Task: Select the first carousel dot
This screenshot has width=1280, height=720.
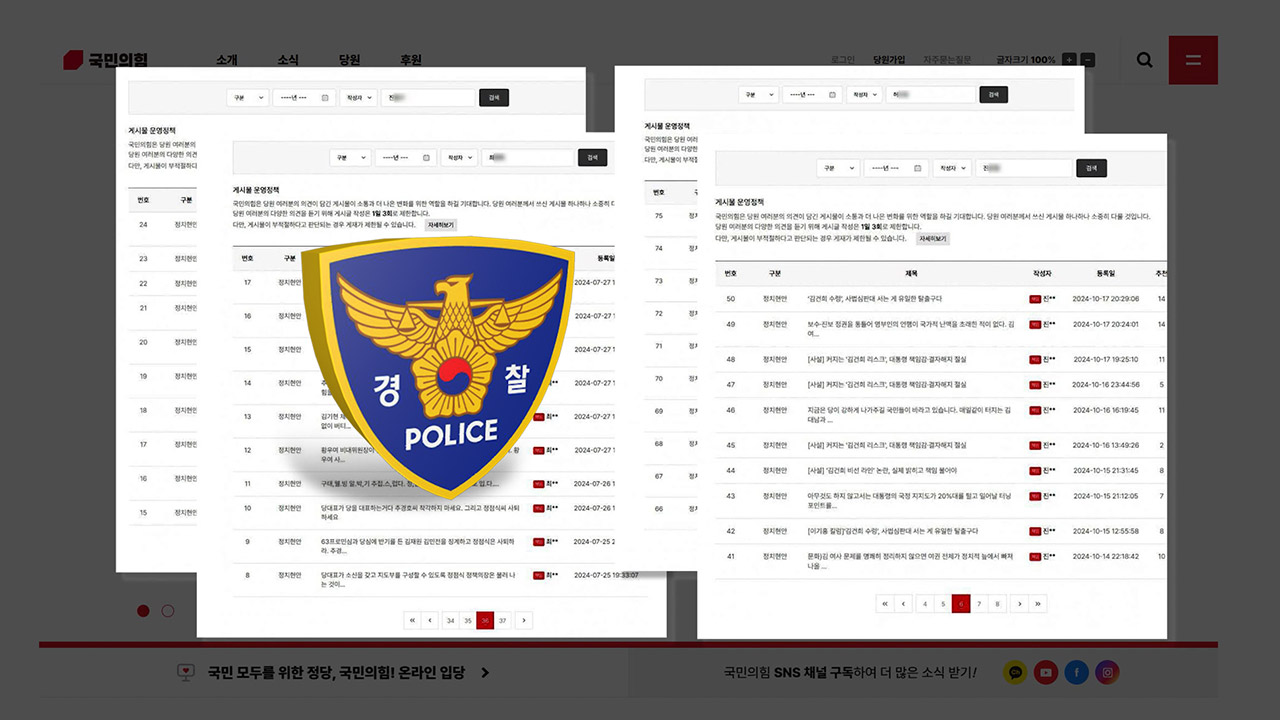Action: click(143, 610)
